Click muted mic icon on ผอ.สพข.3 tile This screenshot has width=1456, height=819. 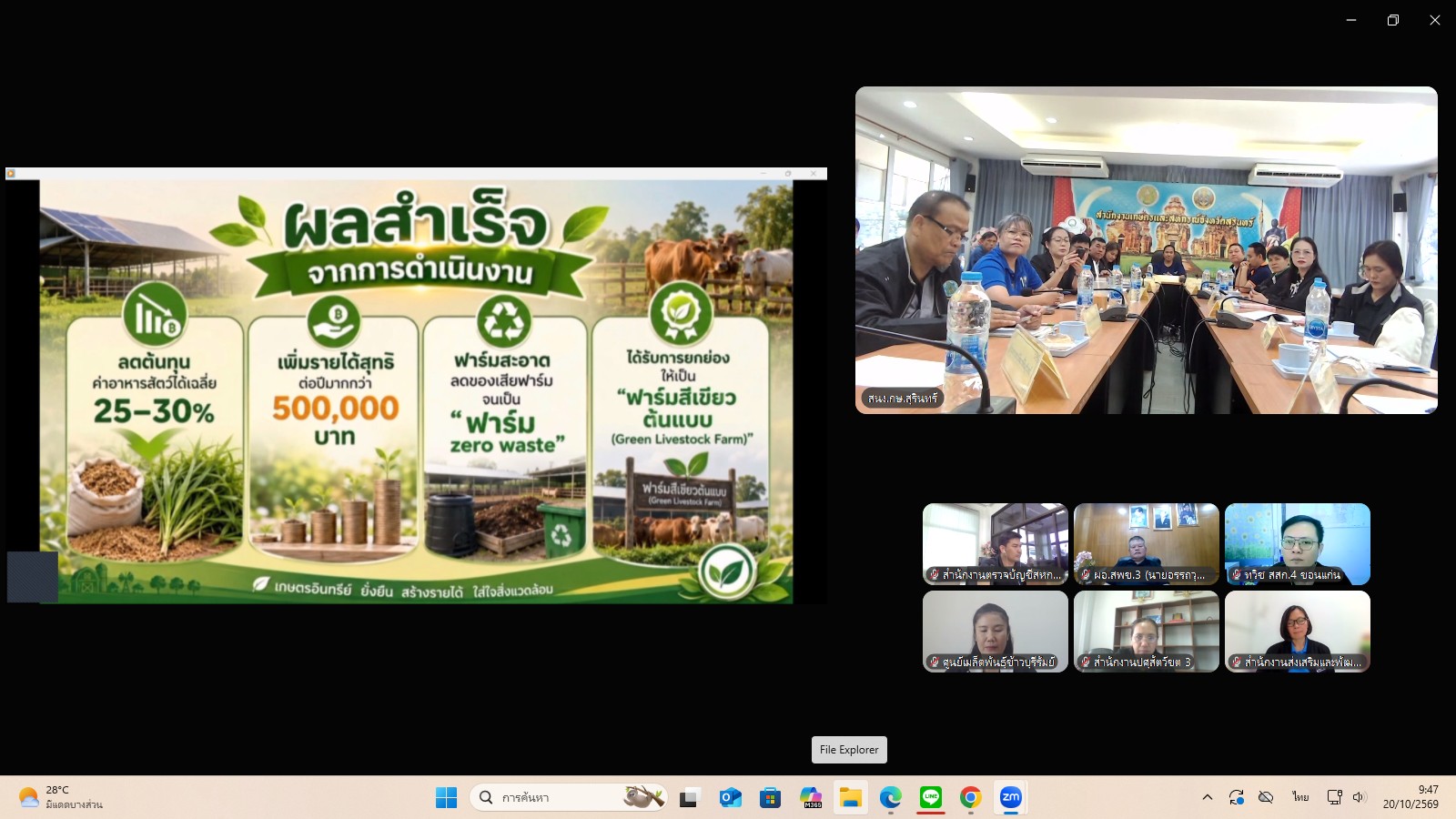[1085, 574]
